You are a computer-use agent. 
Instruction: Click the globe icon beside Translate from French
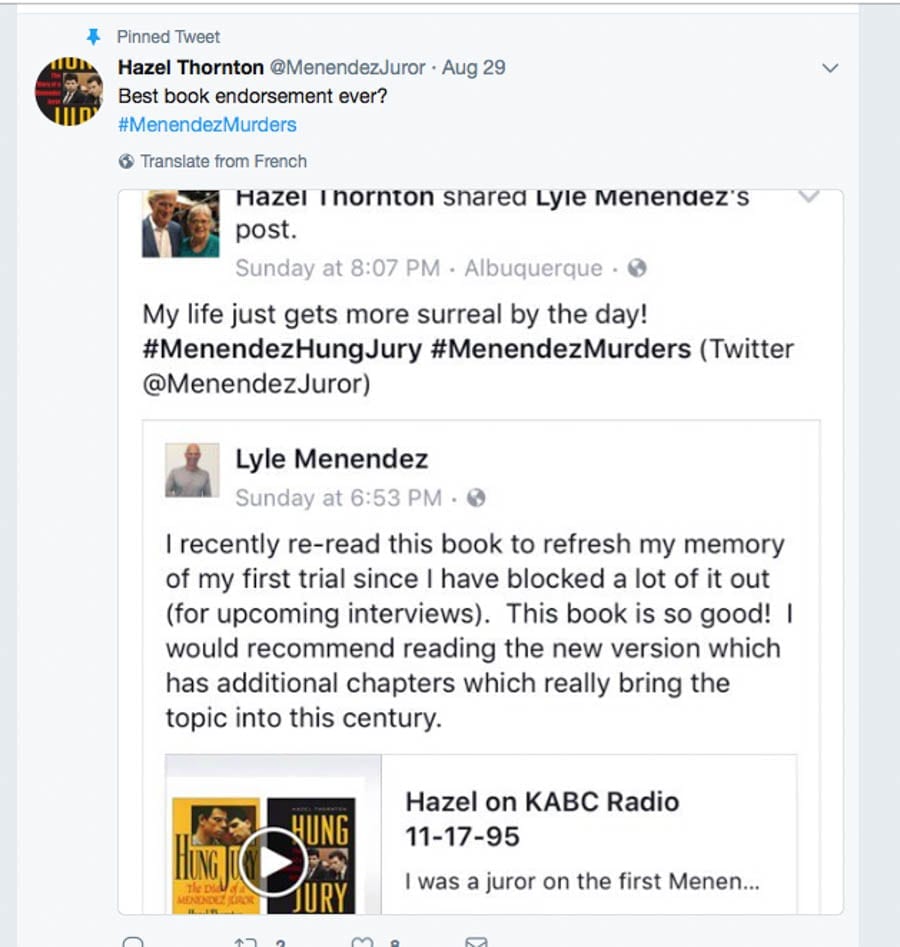click(x=126, y=161)
